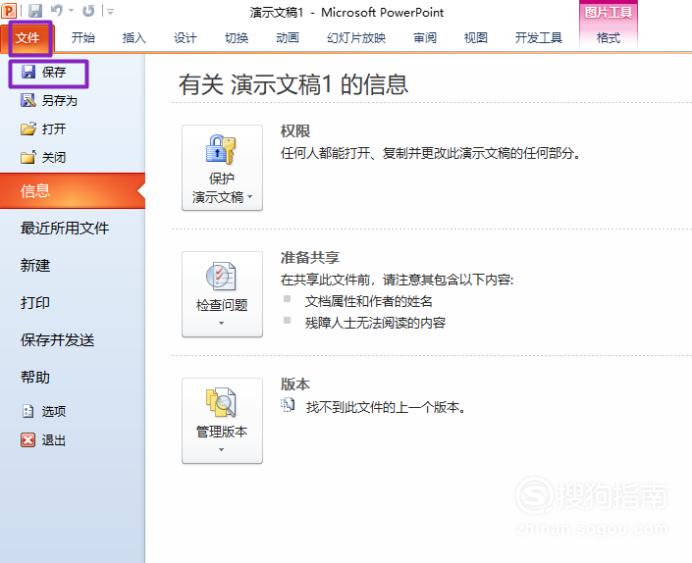The image size is (692, 563).
Task: Click the 保护演示文稿 button
Action: (x=222, y=168)
